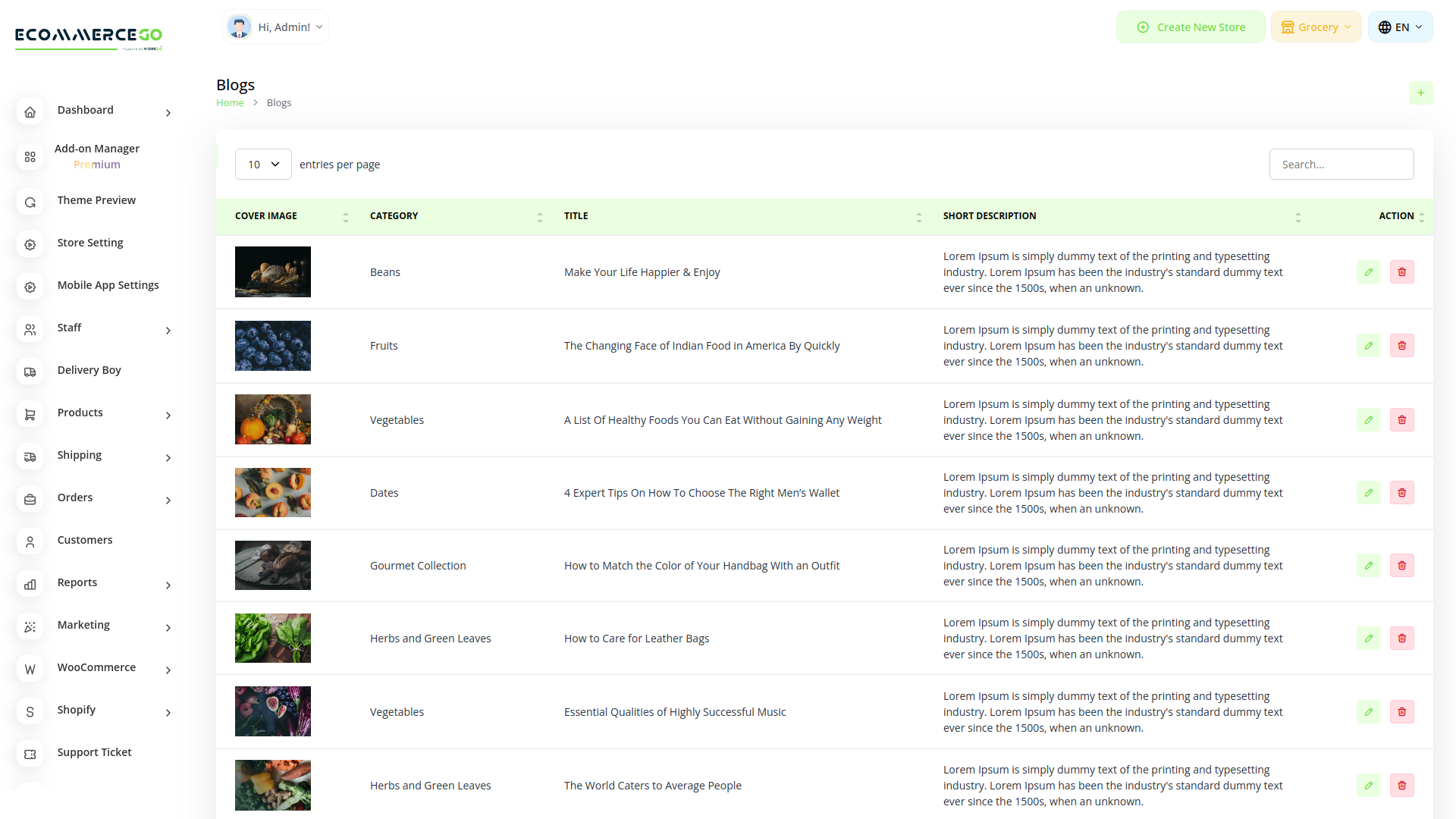
Task: Click the Create New Store button
Action: click(1191, 27)
